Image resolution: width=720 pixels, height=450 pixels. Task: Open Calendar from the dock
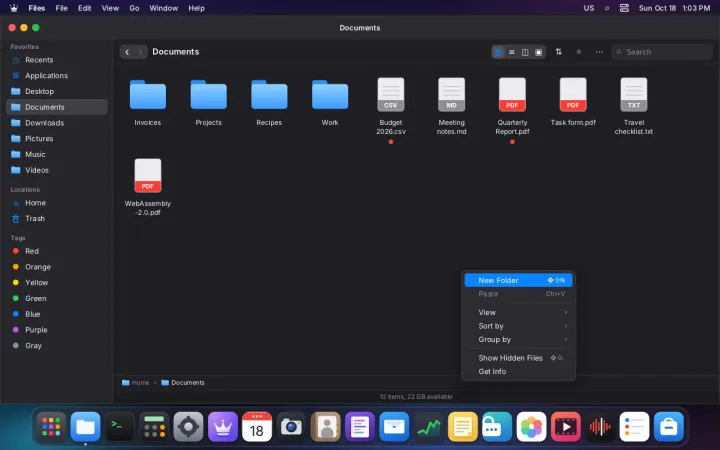[257, 427]
